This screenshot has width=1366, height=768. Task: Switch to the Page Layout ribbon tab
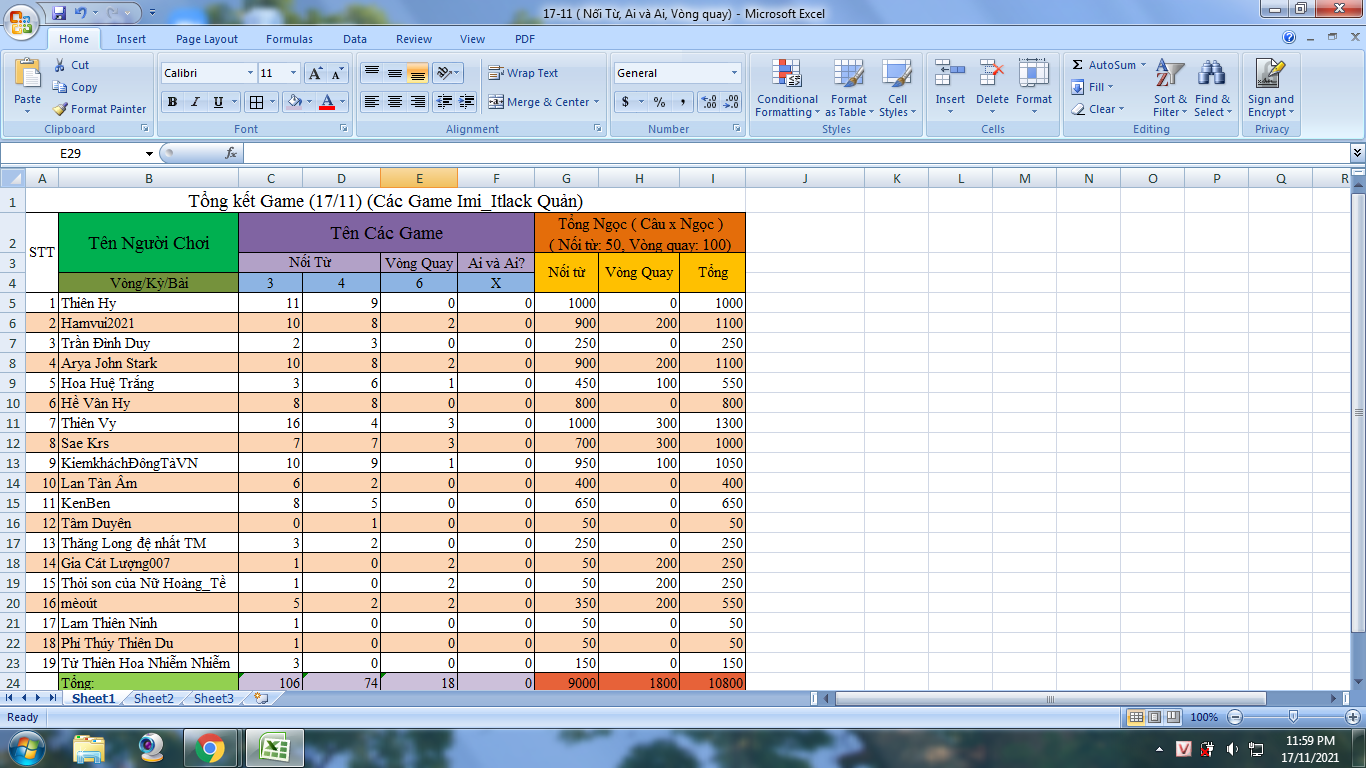pyautogui.click(x=207, y=39)
